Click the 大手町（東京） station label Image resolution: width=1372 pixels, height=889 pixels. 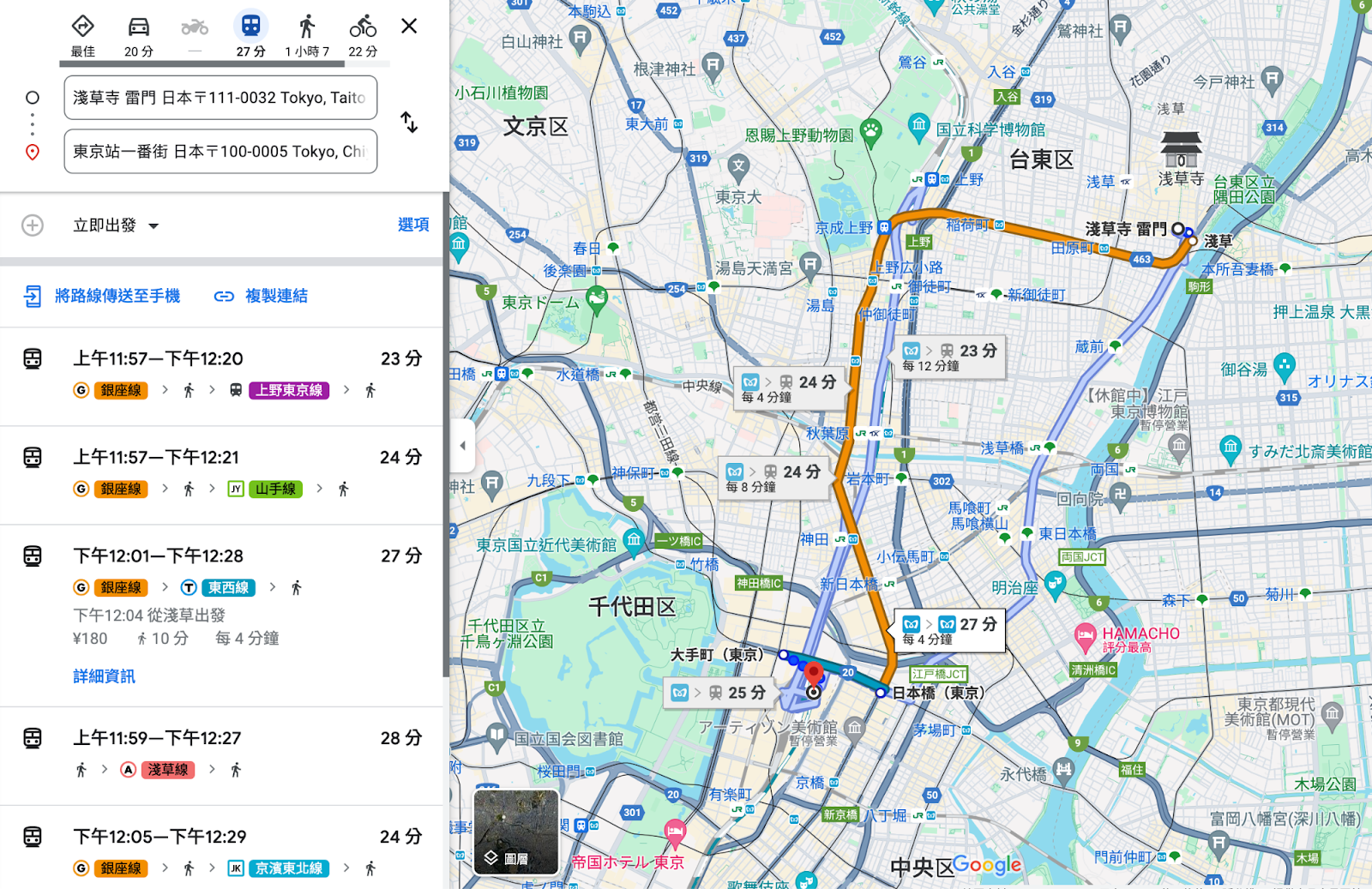tap(718, 655)
